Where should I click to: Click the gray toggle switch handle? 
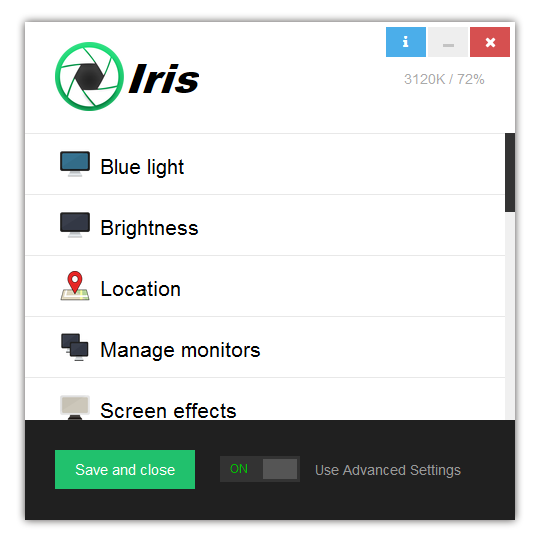[280, 469]
